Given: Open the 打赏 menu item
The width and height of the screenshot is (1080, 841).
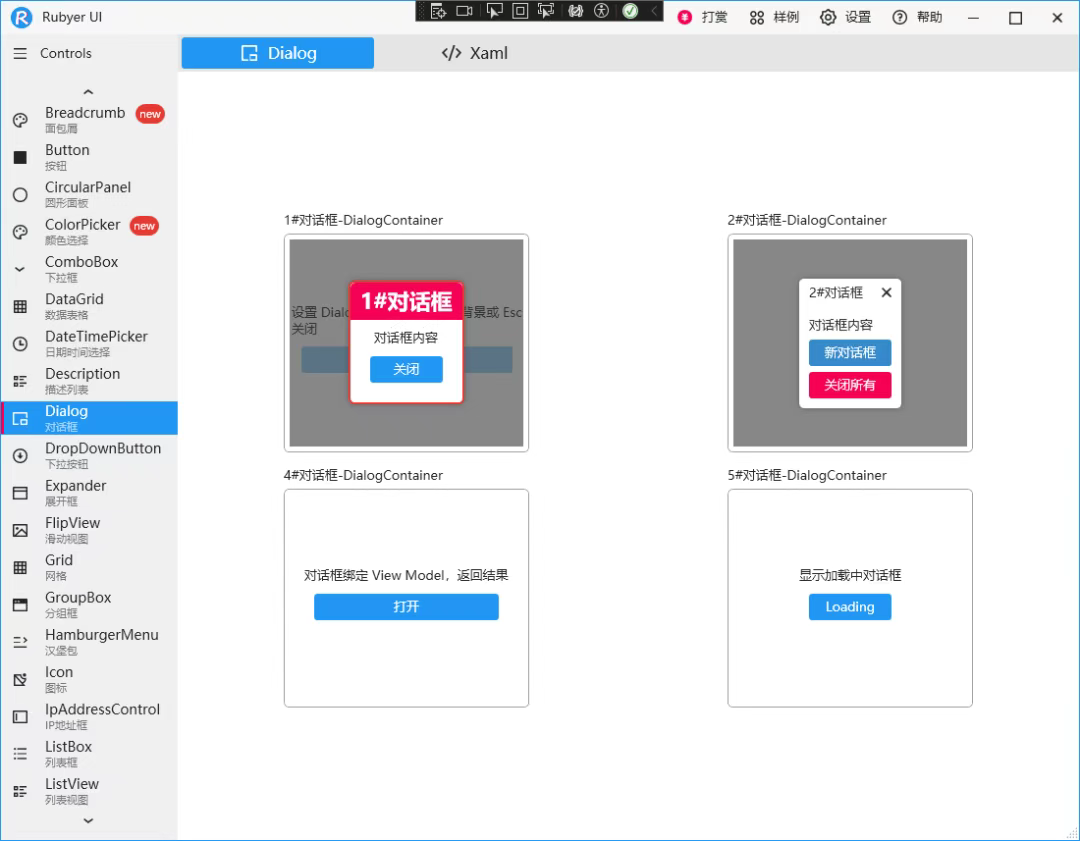Looking at the screenshot, I should point(703,17).
